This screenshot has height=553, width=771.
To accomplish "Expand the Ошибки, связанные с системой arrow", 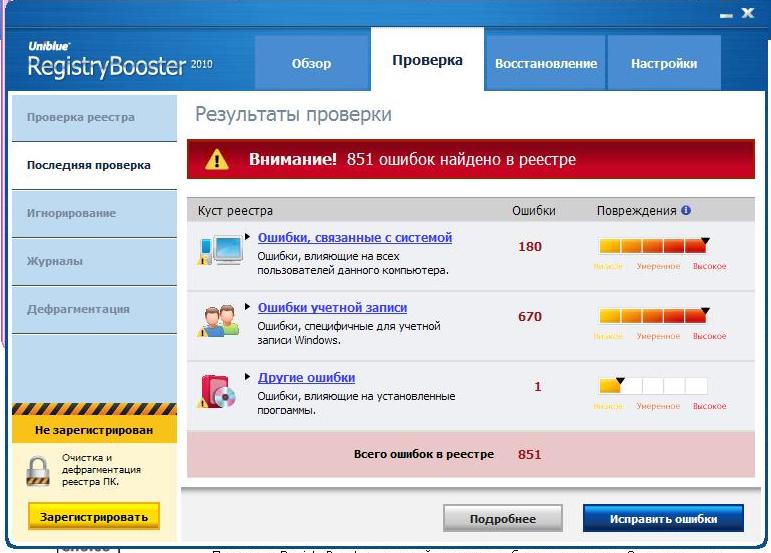I will pyautogui.click(x=248, y=238).
